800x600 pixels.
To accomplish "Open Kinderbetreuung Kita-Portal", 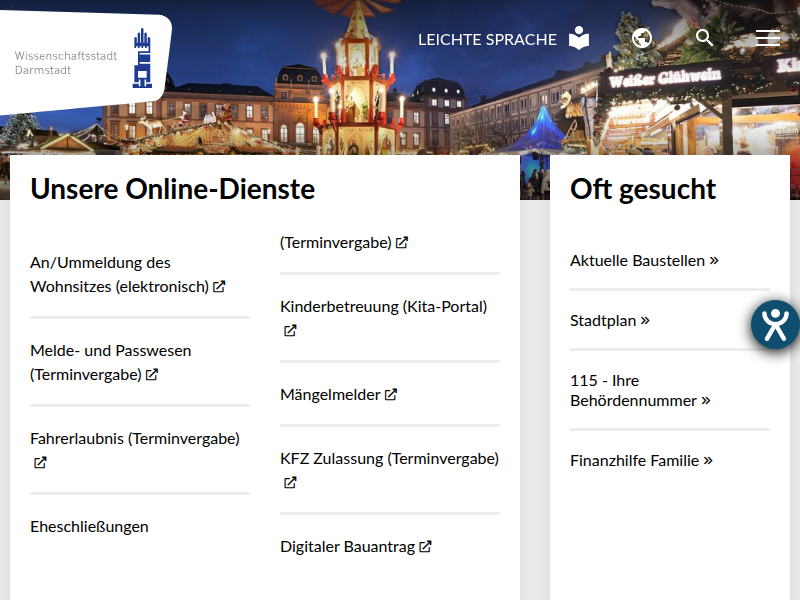I will (383, 306).
